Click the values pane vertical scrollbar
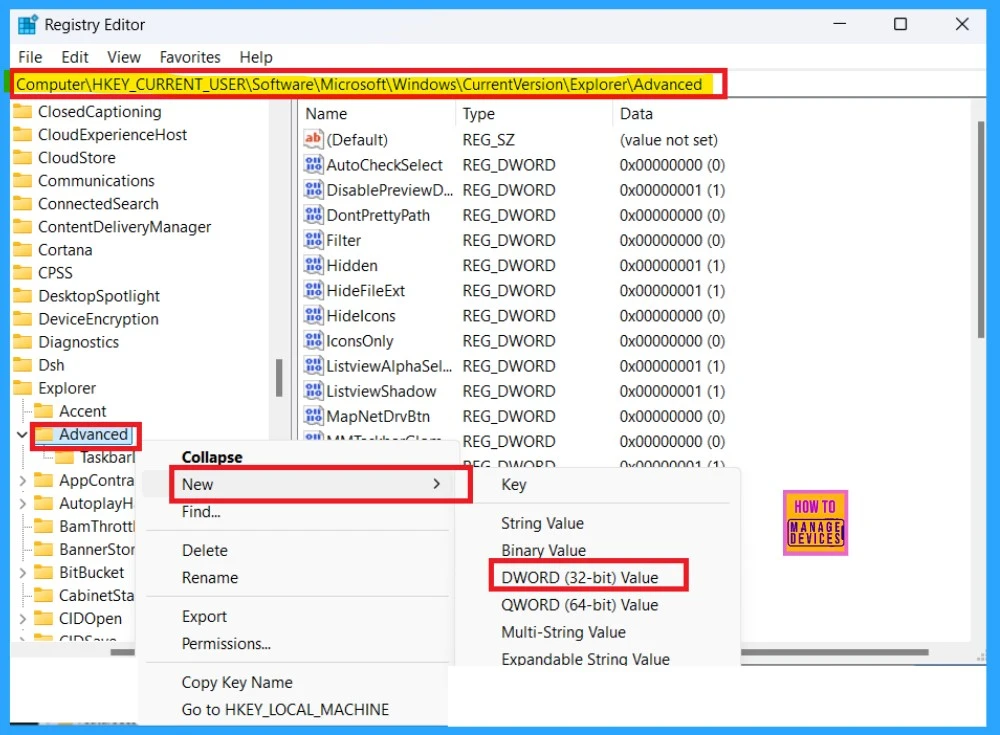Viewport: 1000px width, 735px height. [x=981, y=230]
